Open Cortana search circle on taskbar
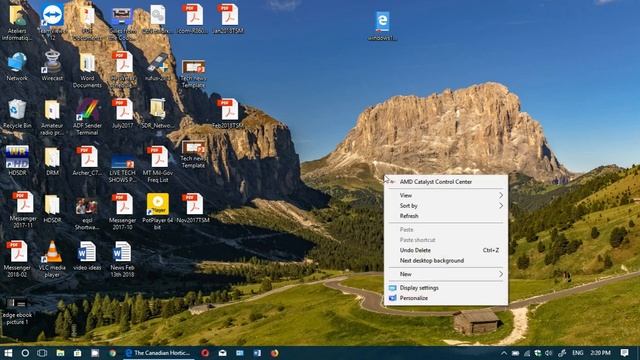 click(25, 353)
